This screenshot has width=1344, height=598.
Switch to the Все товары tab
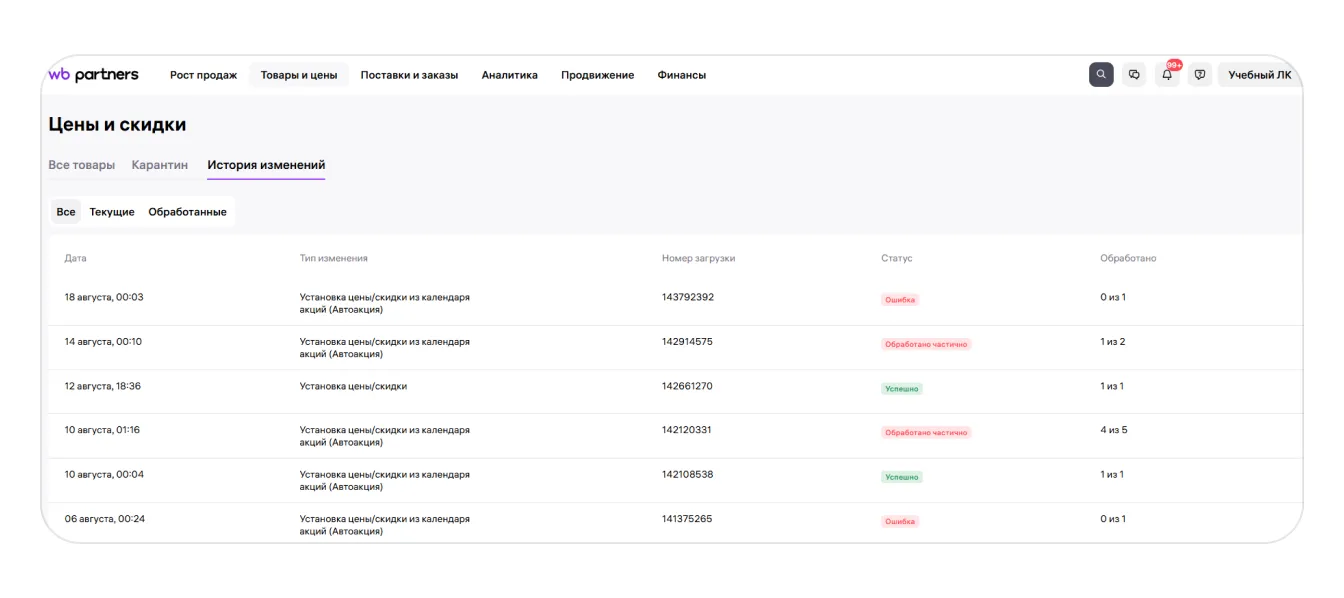81,165
